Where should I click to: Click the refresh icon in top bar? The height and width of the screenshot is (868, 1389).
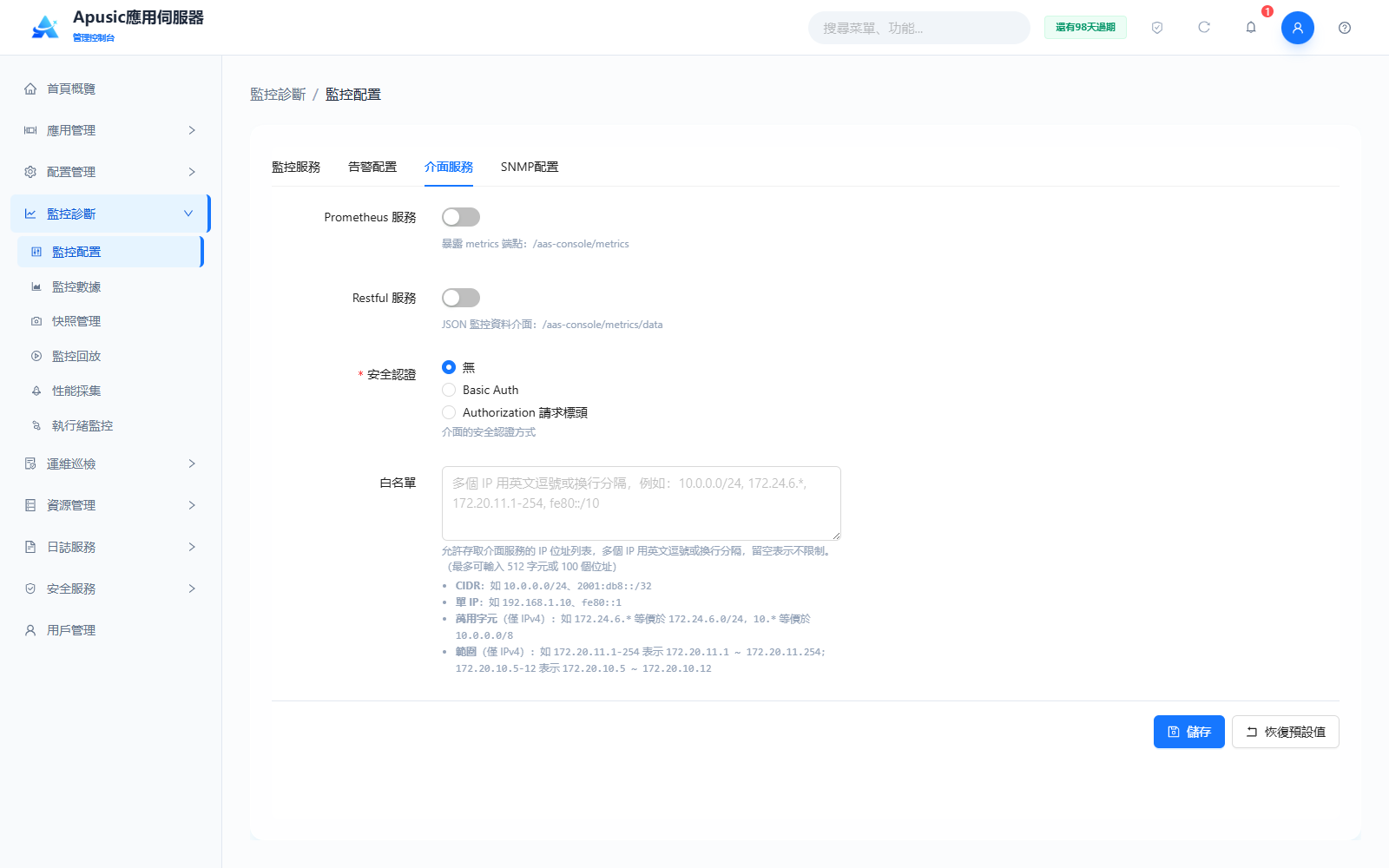click(x=1204, y=28)
